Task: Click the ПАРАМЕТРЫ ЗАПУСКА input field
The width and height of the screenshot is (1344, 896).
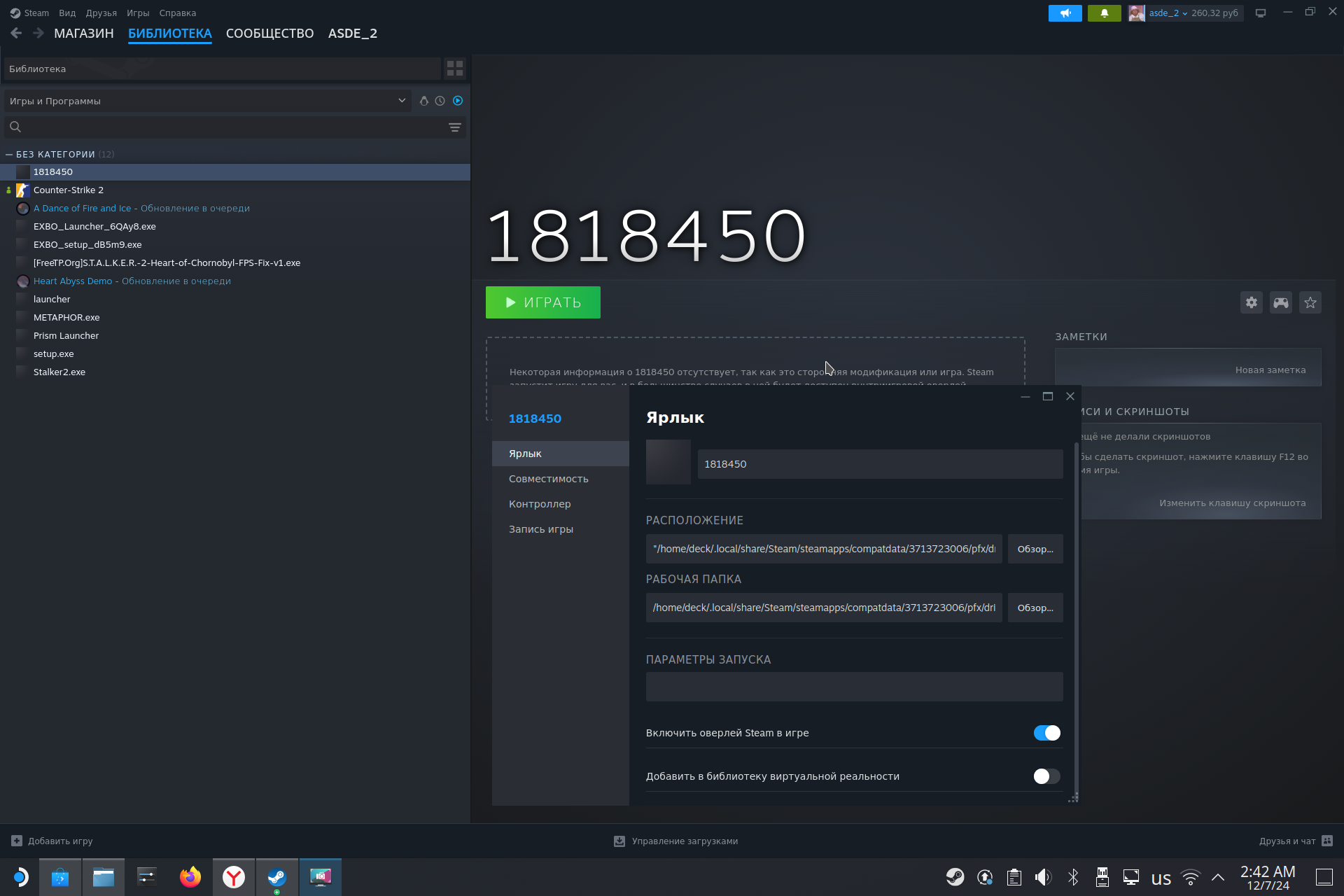Action: pos(854,687)
